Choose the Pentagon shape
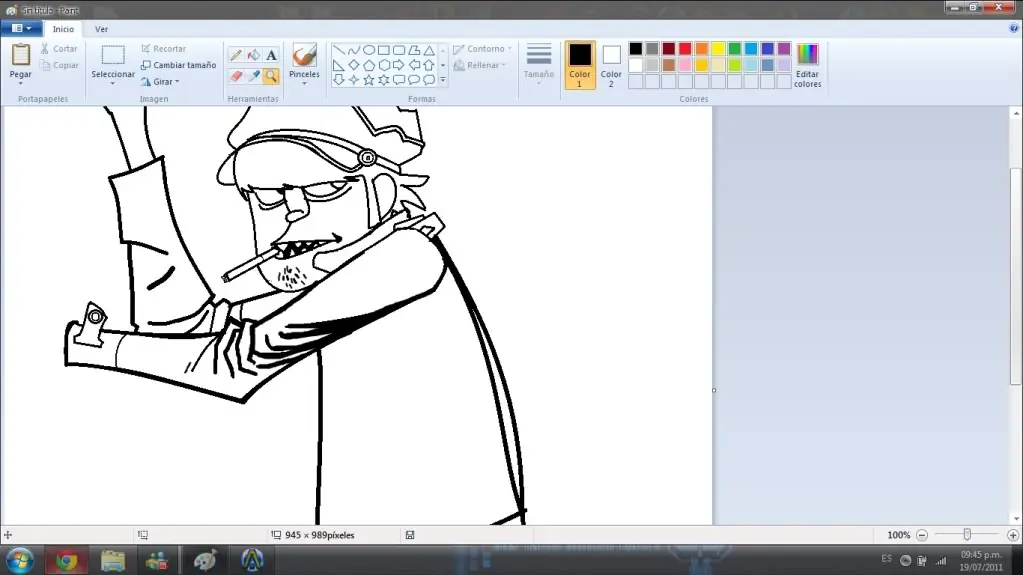The width and height of the screenshot is (1023, 575). click(369, 65)
